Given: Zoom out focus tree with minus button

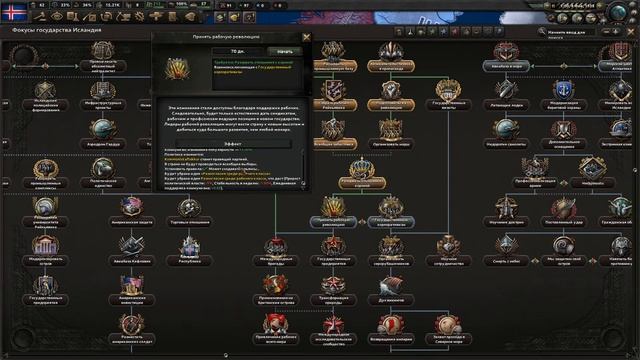Looking at the screenshot, I should pyautogui.click(x=606, y=31).
